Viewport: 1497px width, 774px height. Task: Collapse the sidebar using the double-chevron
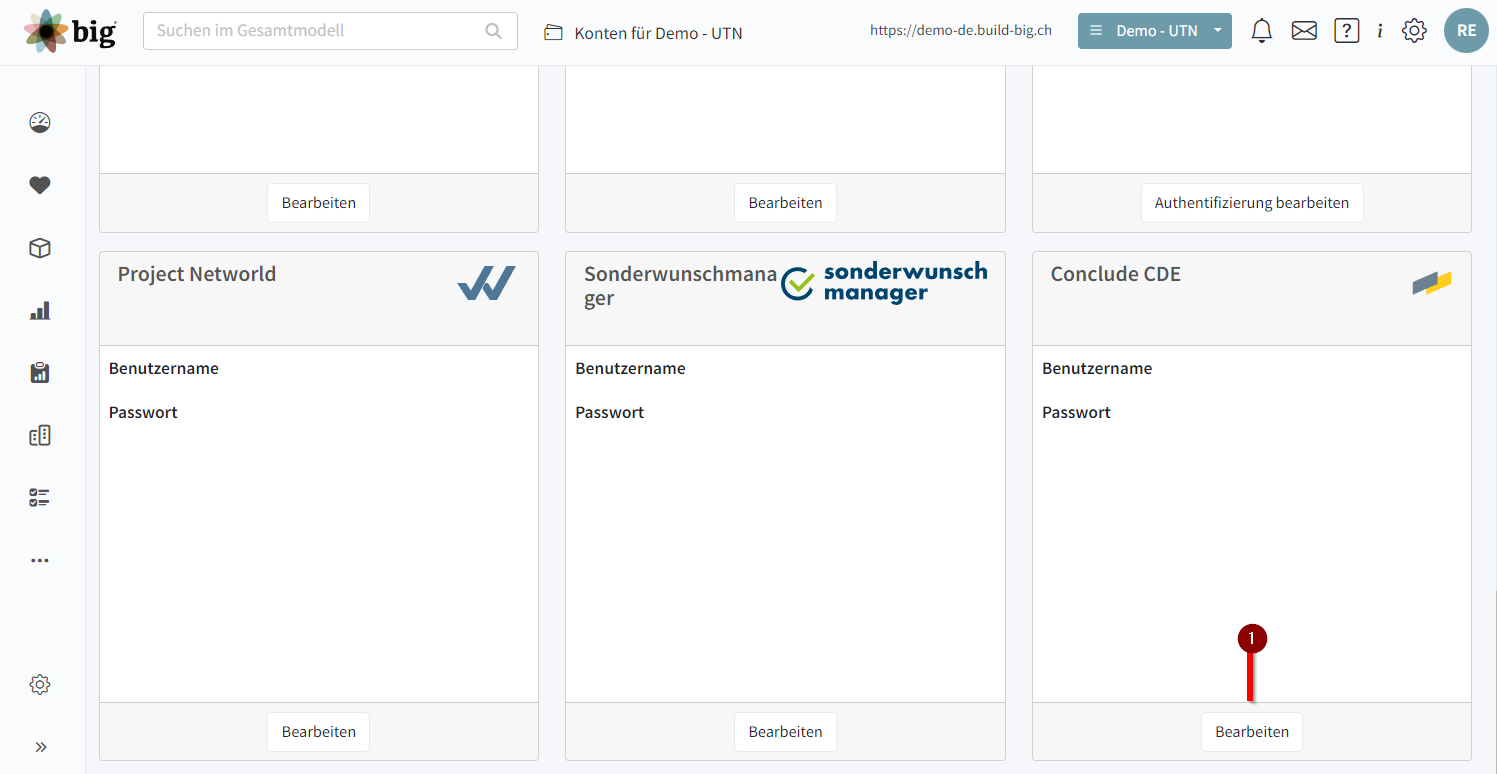[40, 746]
